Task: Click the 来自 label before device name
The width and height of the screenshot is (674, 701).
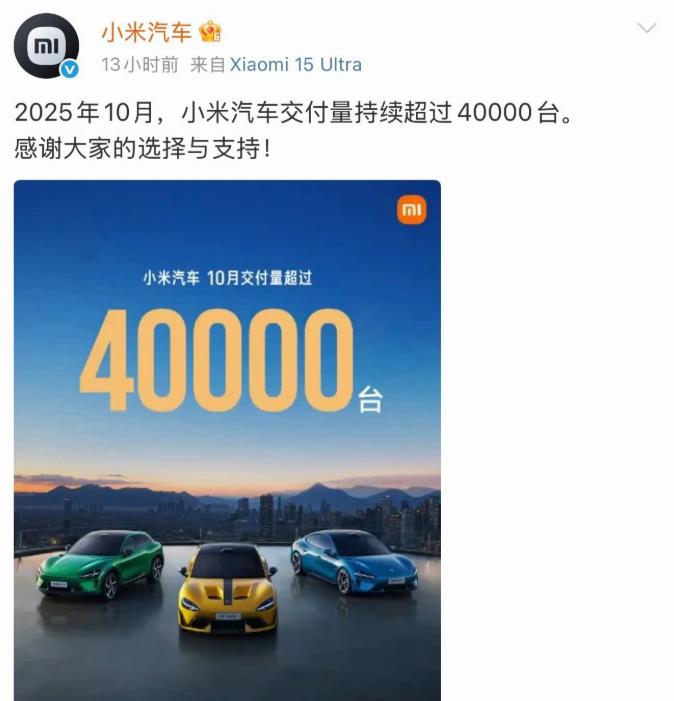Action: 208,65
